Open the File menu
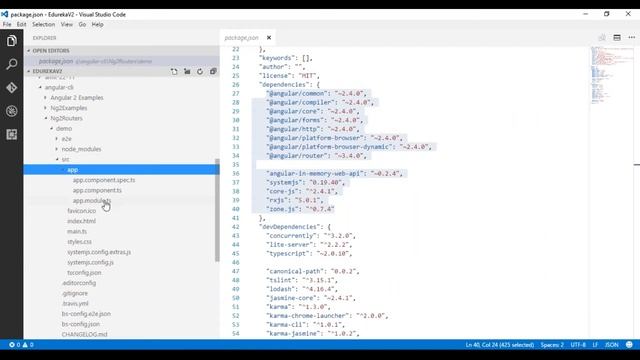The width and height of the screenshot is (640, 360). tap(7, 24)
